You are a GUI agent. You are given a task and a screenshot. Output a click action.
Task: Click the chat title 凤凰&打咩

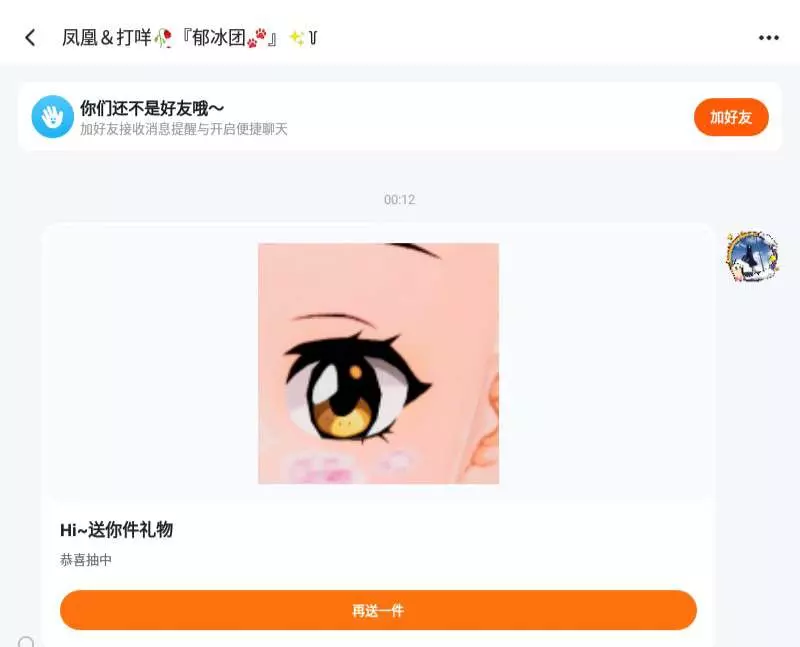click(107, 38)
